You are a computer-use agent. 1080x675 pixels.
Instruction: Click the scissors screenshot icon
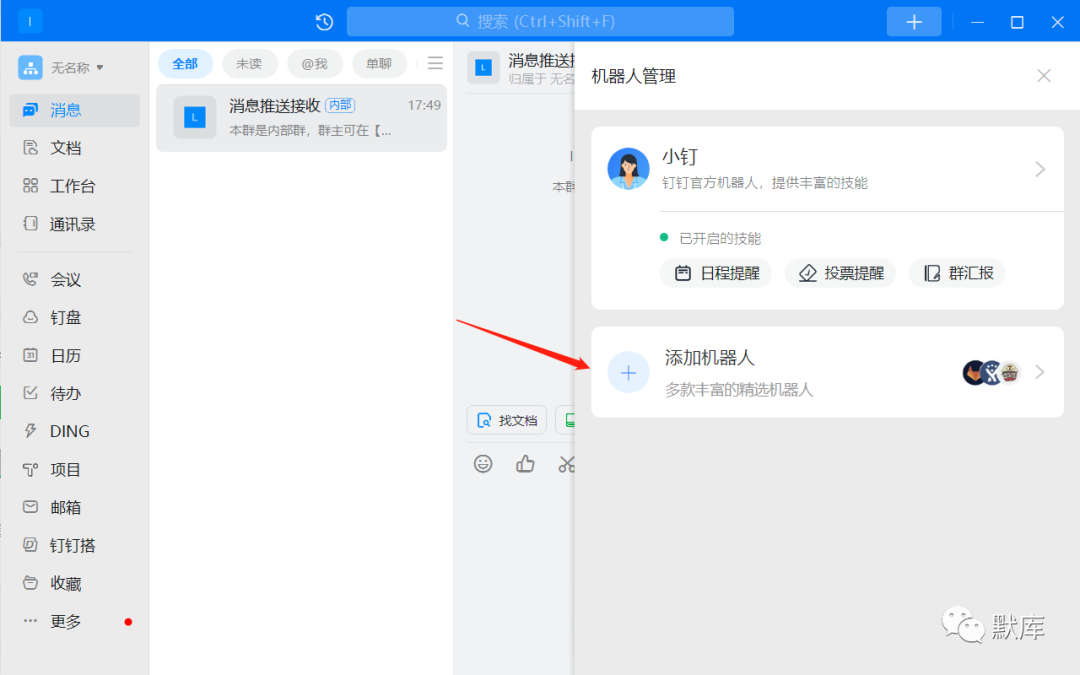pyautogui.click(x=567, y=464)
